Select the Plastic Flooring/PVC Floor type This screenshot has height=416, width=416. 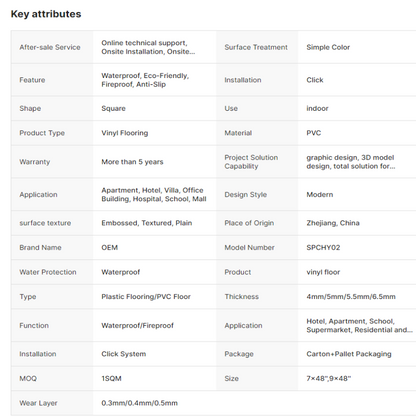(146, 296)
